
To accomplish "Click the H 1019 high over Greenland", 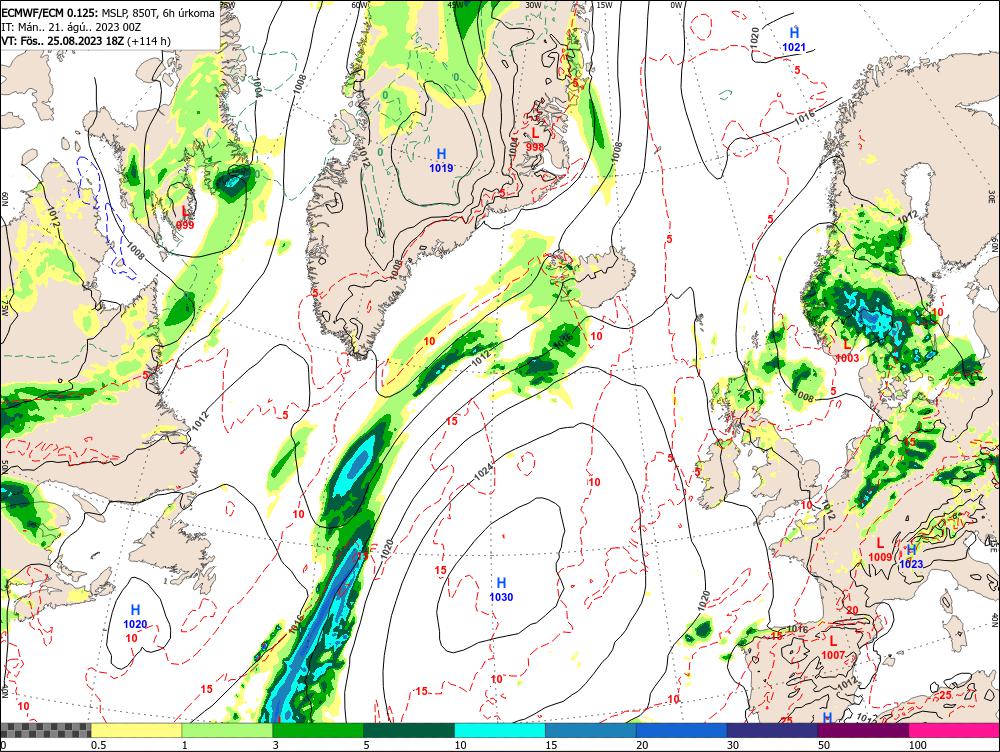I will pyautogui.click(x=441, y=160).
